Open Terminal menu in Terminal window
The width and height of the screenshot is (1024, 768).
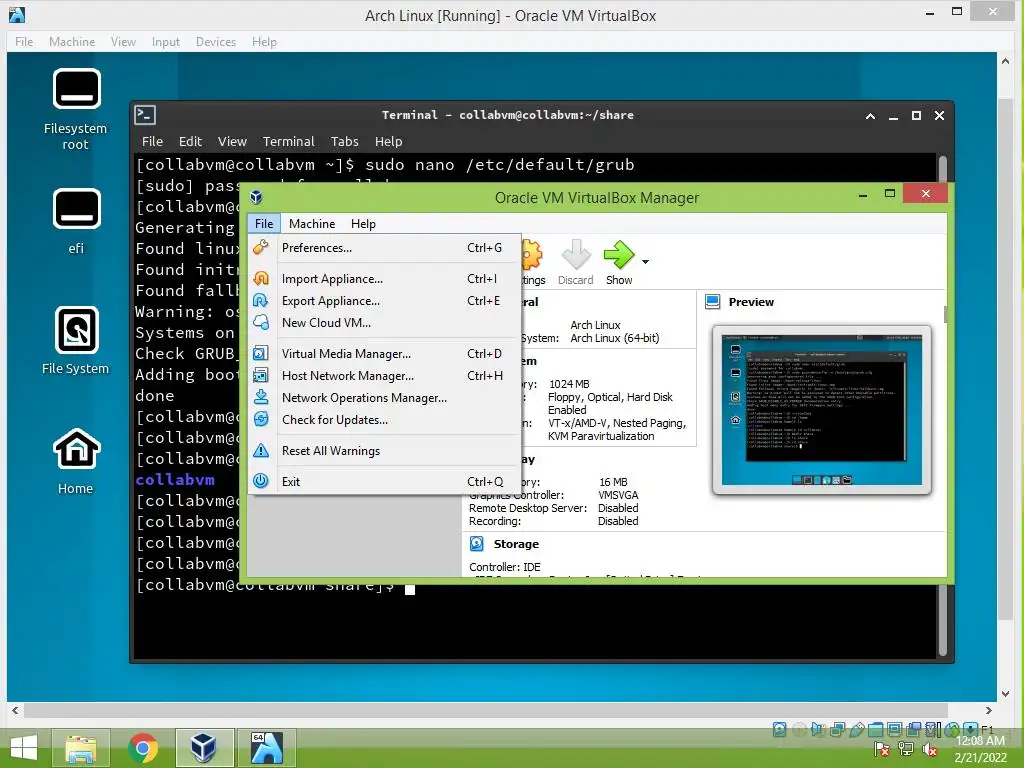click(288, 141)
